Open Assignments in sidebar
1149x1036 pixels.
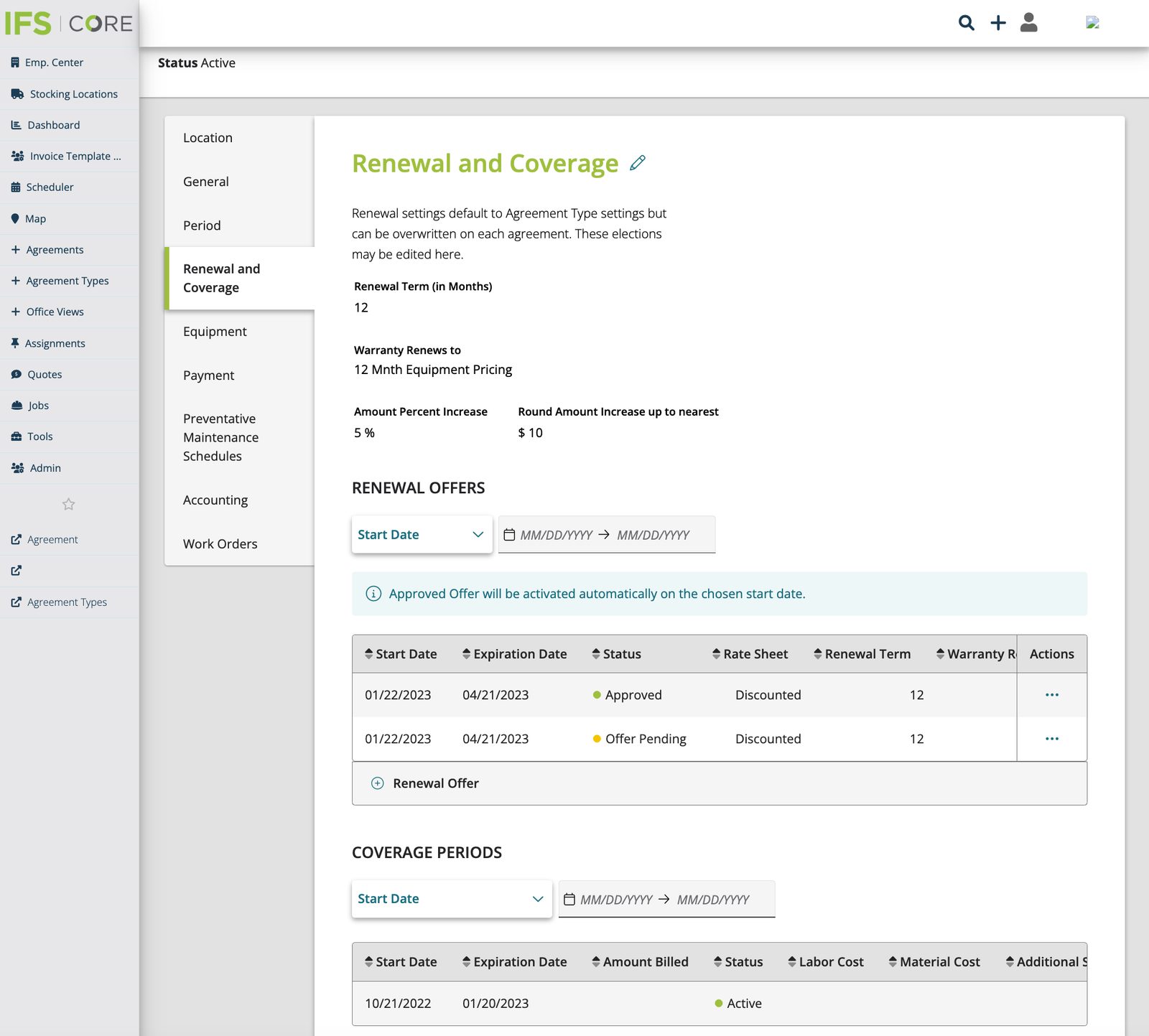pos(70,343)
